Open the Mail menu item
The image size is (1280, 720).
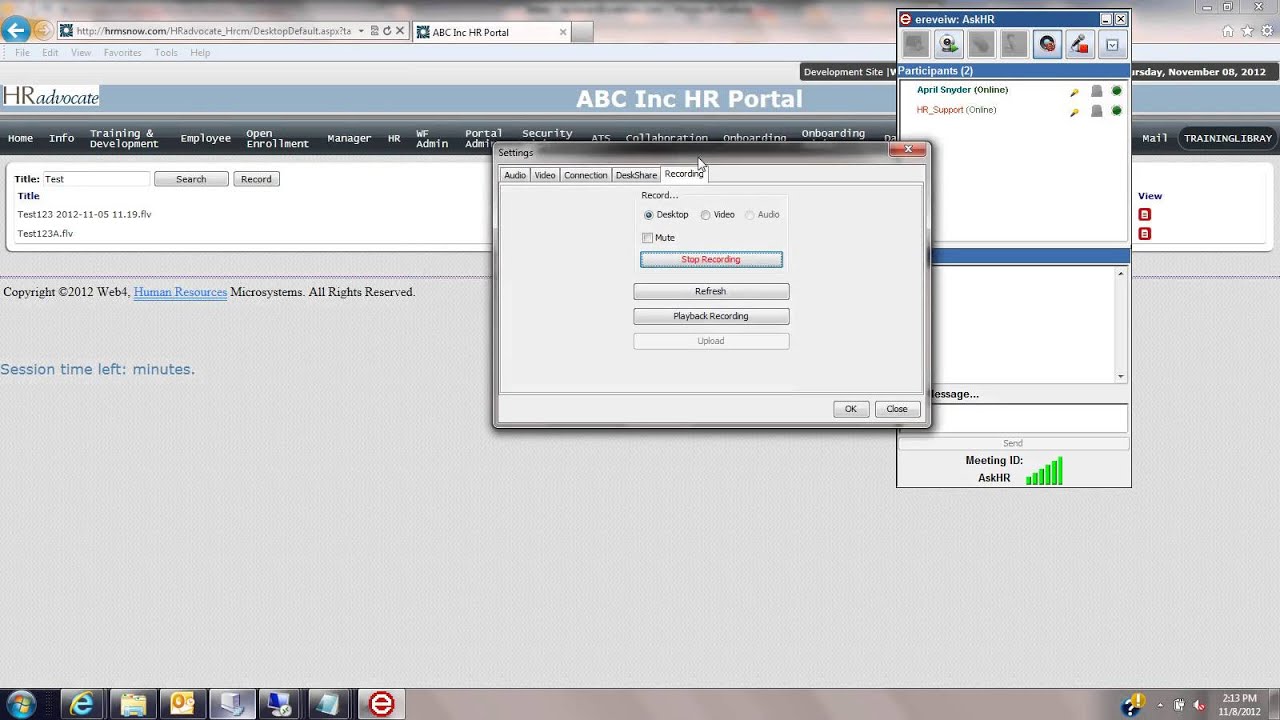point(1155,139)
